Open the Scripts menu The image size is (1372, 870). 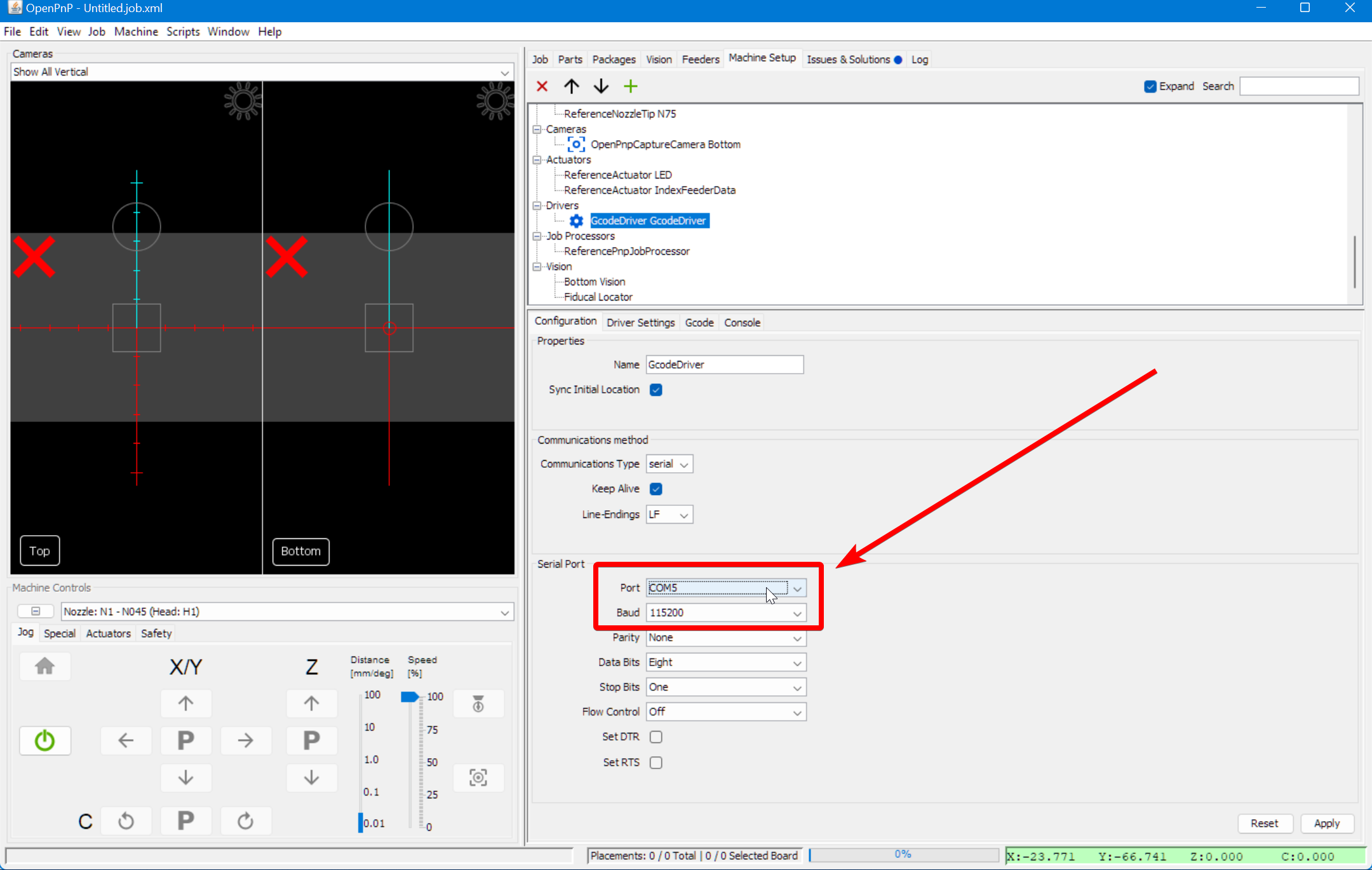(x=182, y=31)
